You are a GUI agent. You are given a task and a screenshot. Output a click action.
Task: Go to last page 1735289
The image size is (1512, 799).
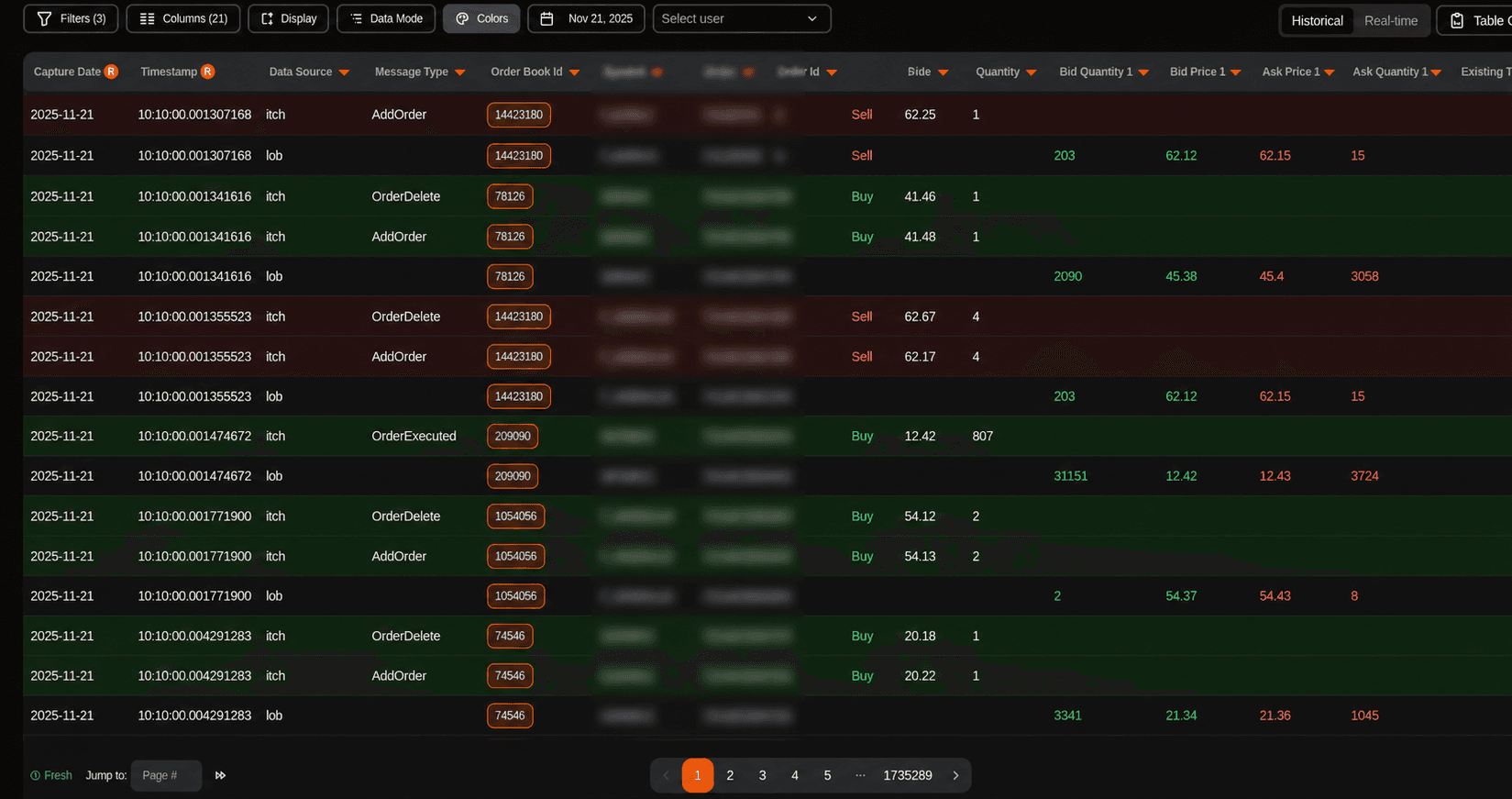pyautogui.click(x=908, y=775)
